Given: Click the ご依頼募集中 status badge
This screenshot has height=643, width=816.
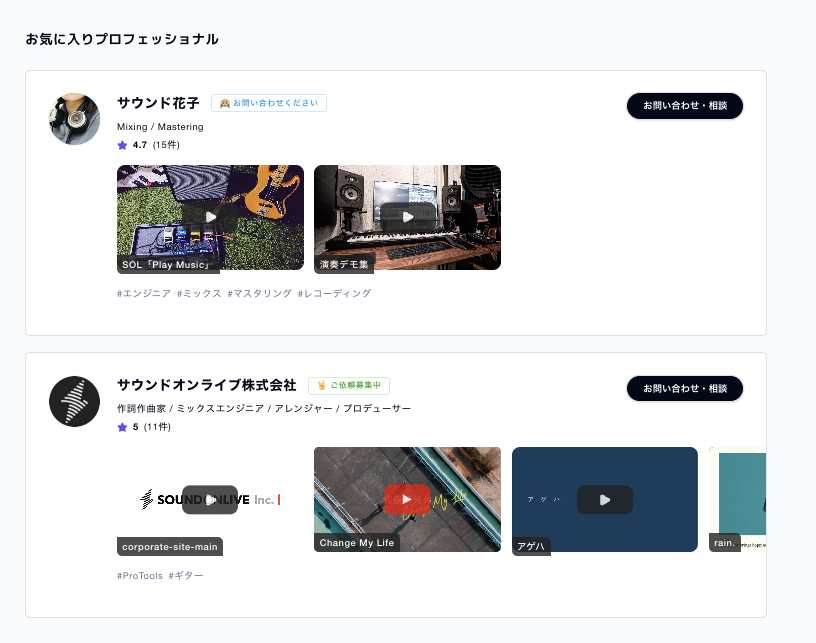Looking at the screenshot, I should 349,385.
